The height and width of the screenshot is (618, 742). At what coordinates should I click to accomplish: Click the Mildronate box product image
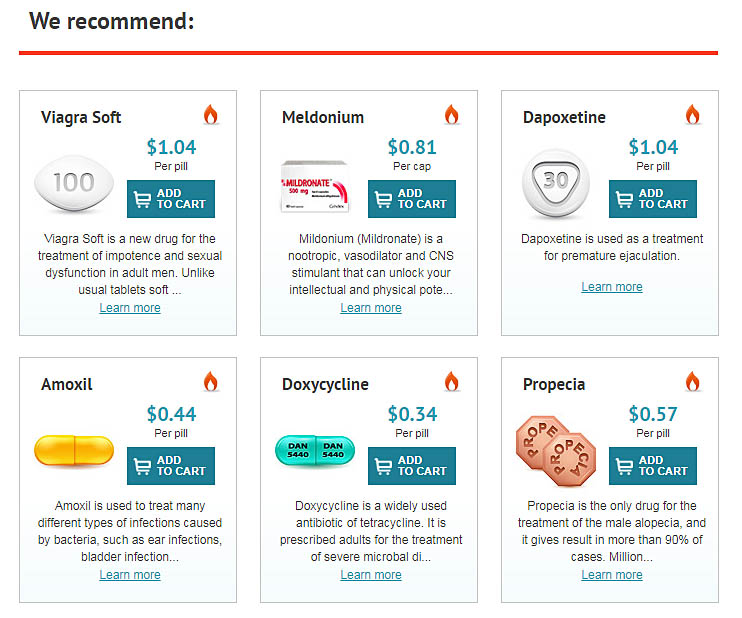pos(315,186)
